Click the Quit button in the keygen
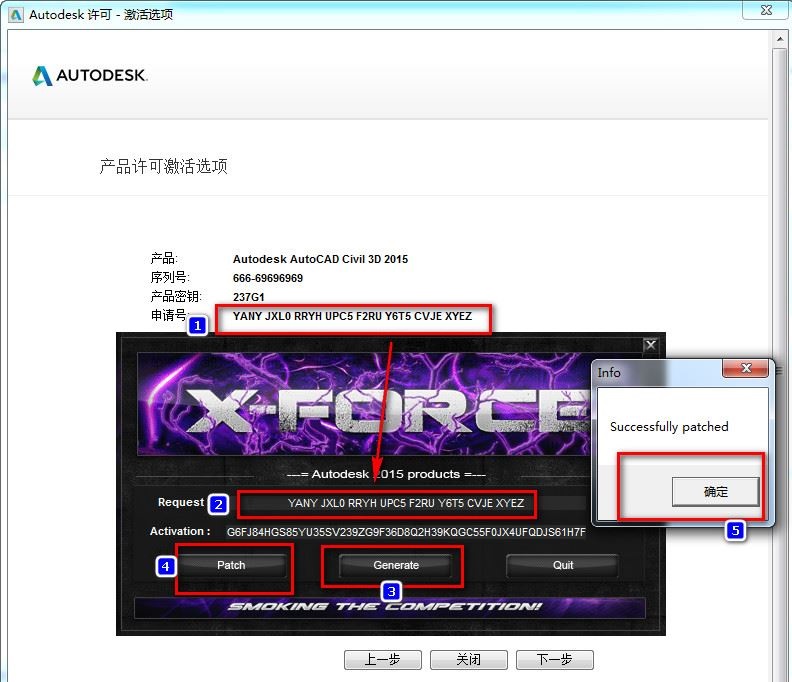Image resolution: width=792 pixels, height=682 pixels. tap(563, 565)
